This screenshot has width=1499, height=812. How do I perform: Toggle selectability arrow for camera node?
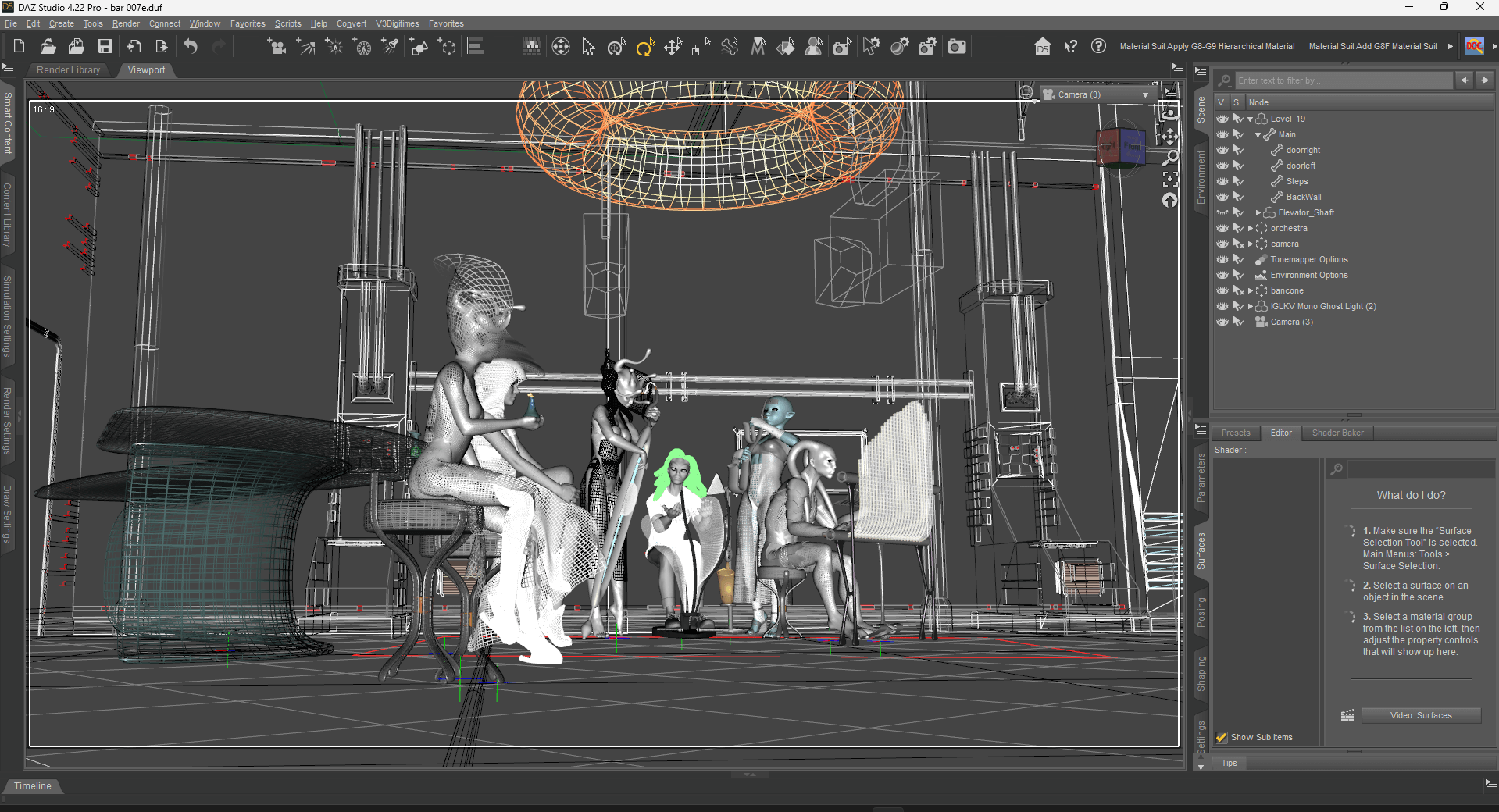(x=1238, y=244)
